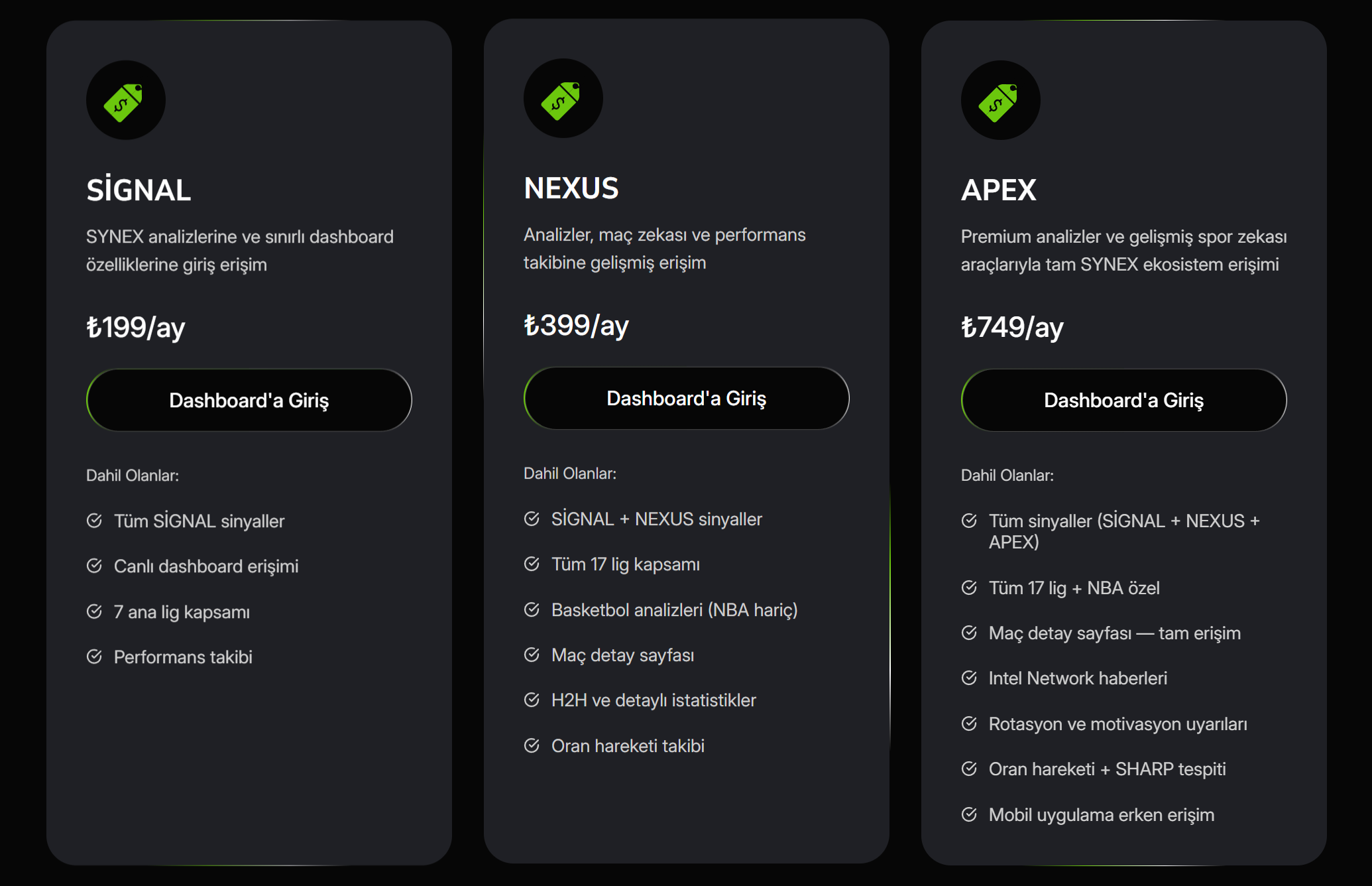The width and height of the screenshot is (1372, 886).
Task: Select the SİGNAL plan title
Action: point(139,190)
